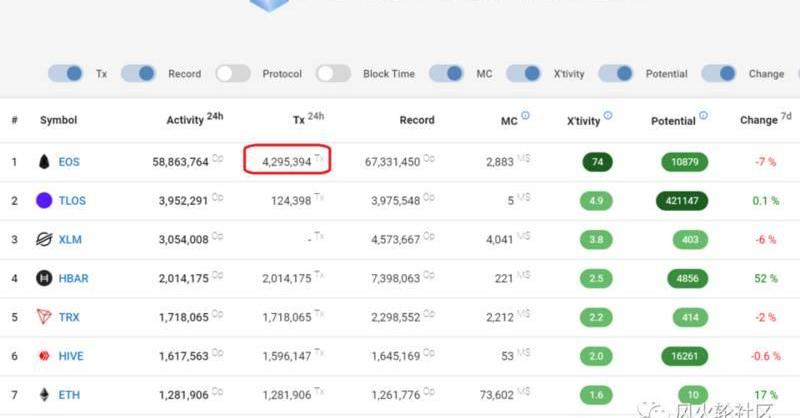Sort by Potential column header

[x=673, y=121]
